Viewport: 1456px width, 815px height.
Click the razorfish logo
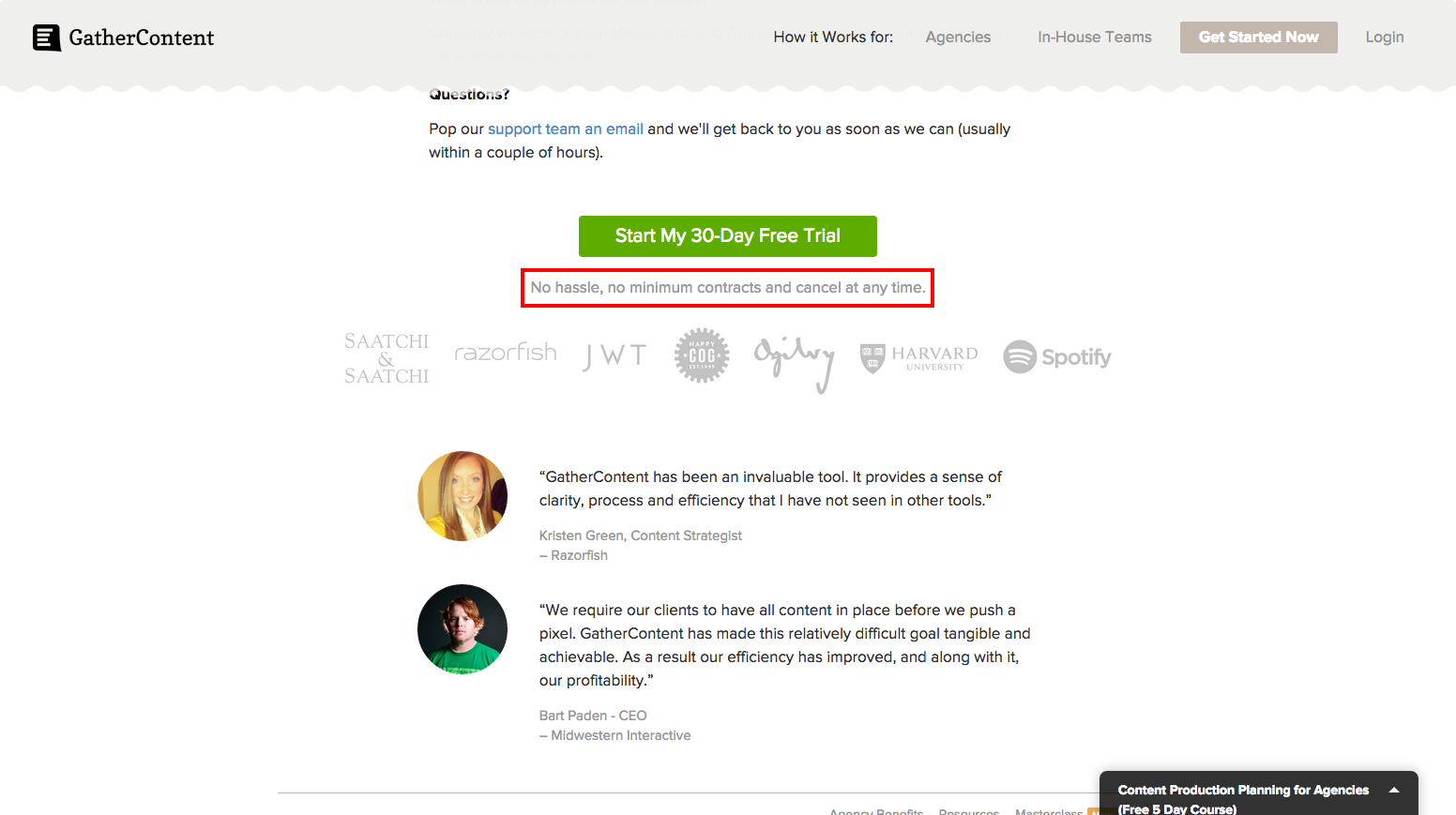pos(506,354)
